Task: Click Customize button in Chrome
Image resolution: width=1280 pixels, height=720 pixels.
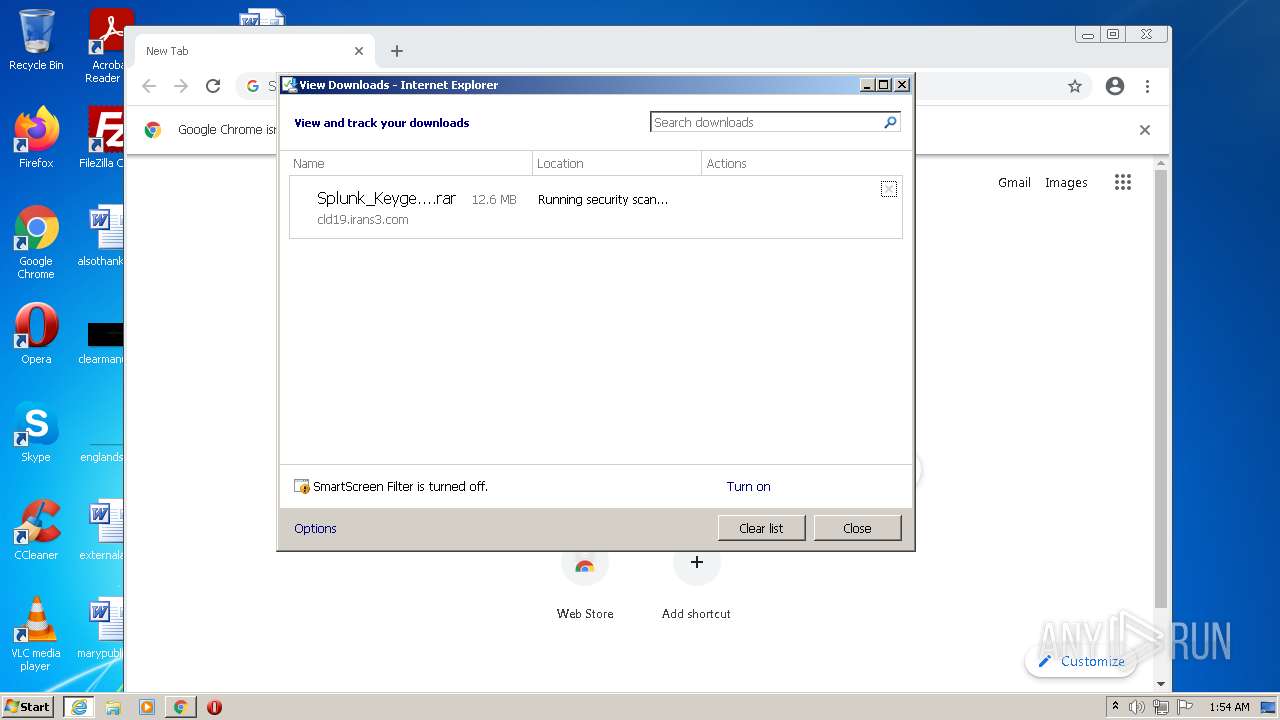Action: pos(1081,661)
